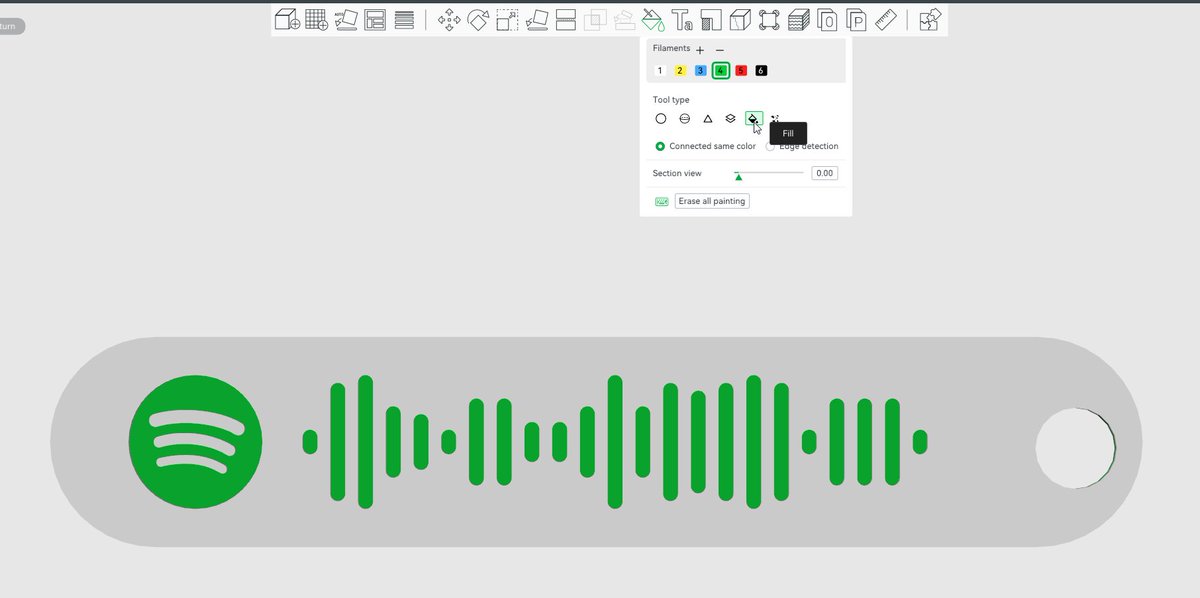Click the Section view slider handle
Image resolution: width=1200 pixels, height=598 pixels.
tap(738, 177)
